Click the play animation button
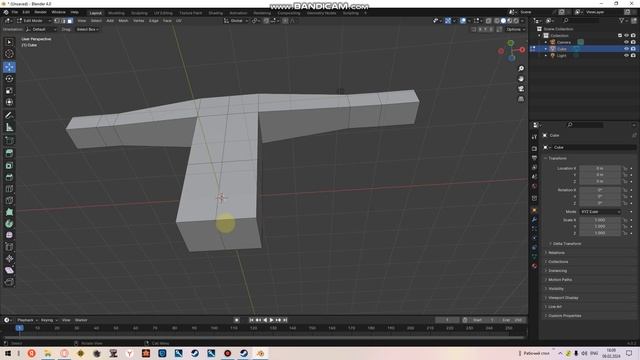Viewport: 640px width, 360px height. pyautogui.click(x=271, y=320)
